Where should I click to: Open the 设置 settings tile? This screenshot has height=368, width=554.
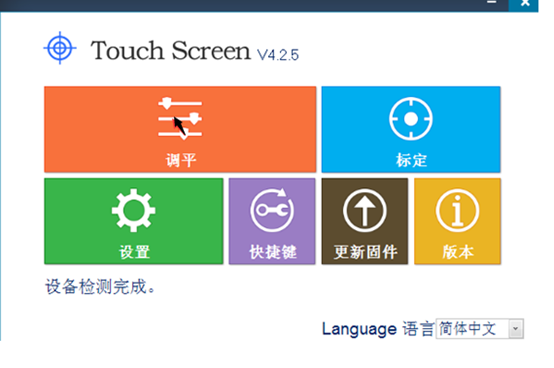134,221
